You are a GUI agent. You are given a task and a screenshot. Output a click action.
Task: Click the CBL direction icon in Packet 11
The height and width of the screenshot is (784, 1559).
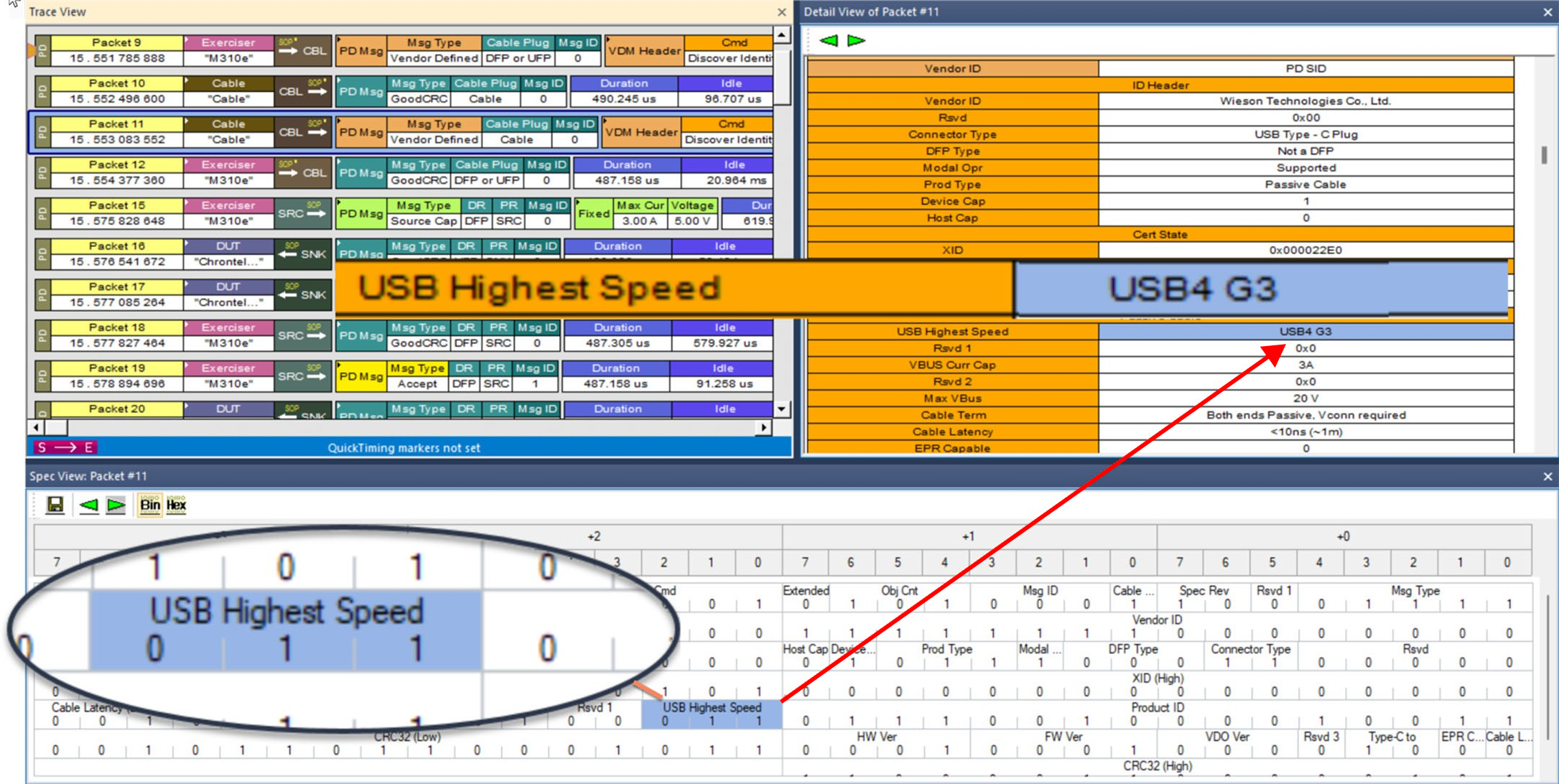pyautogui.click(x=302, y=132)
